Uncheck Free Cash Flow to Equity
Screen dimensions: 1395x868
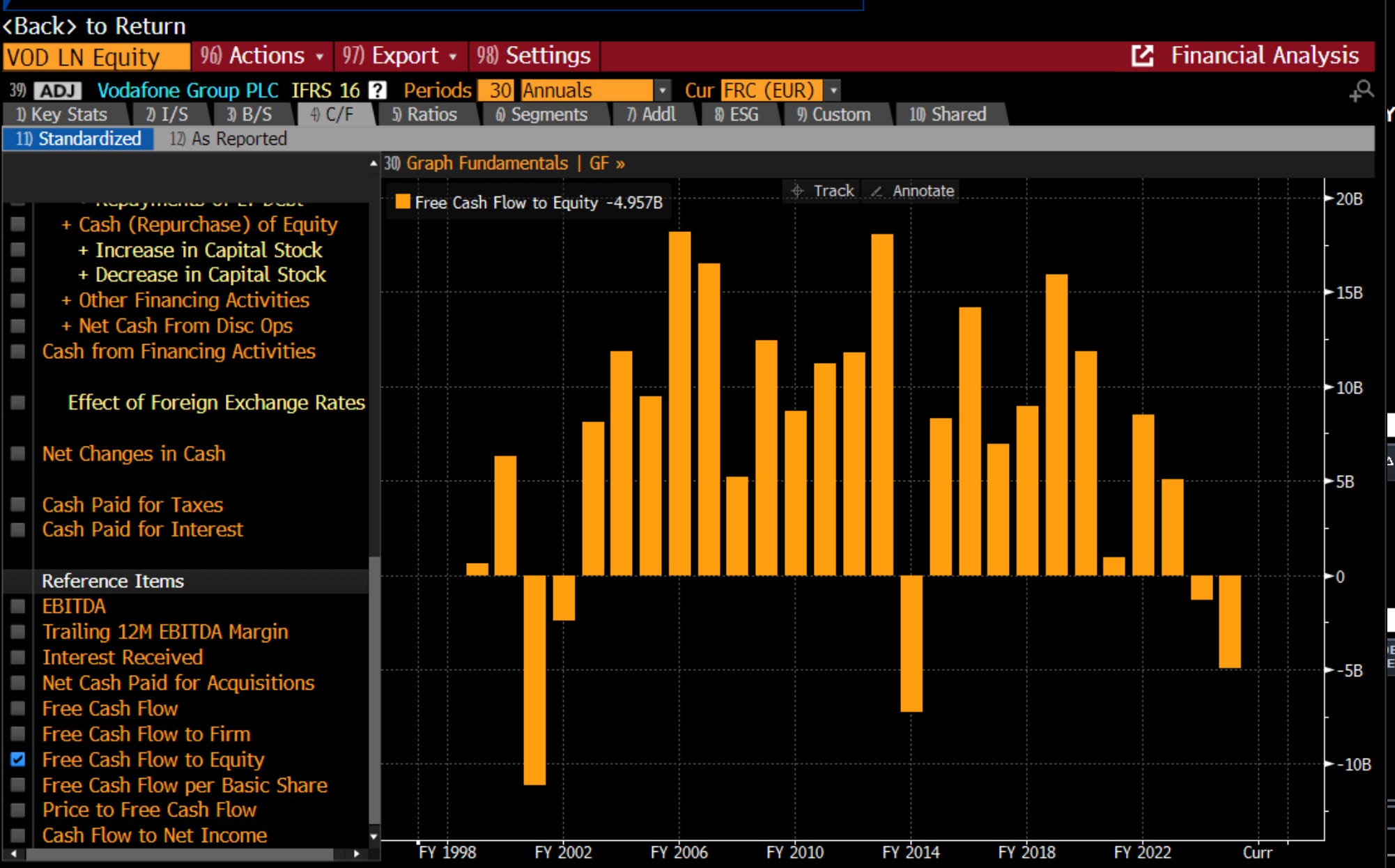point(18,759)
